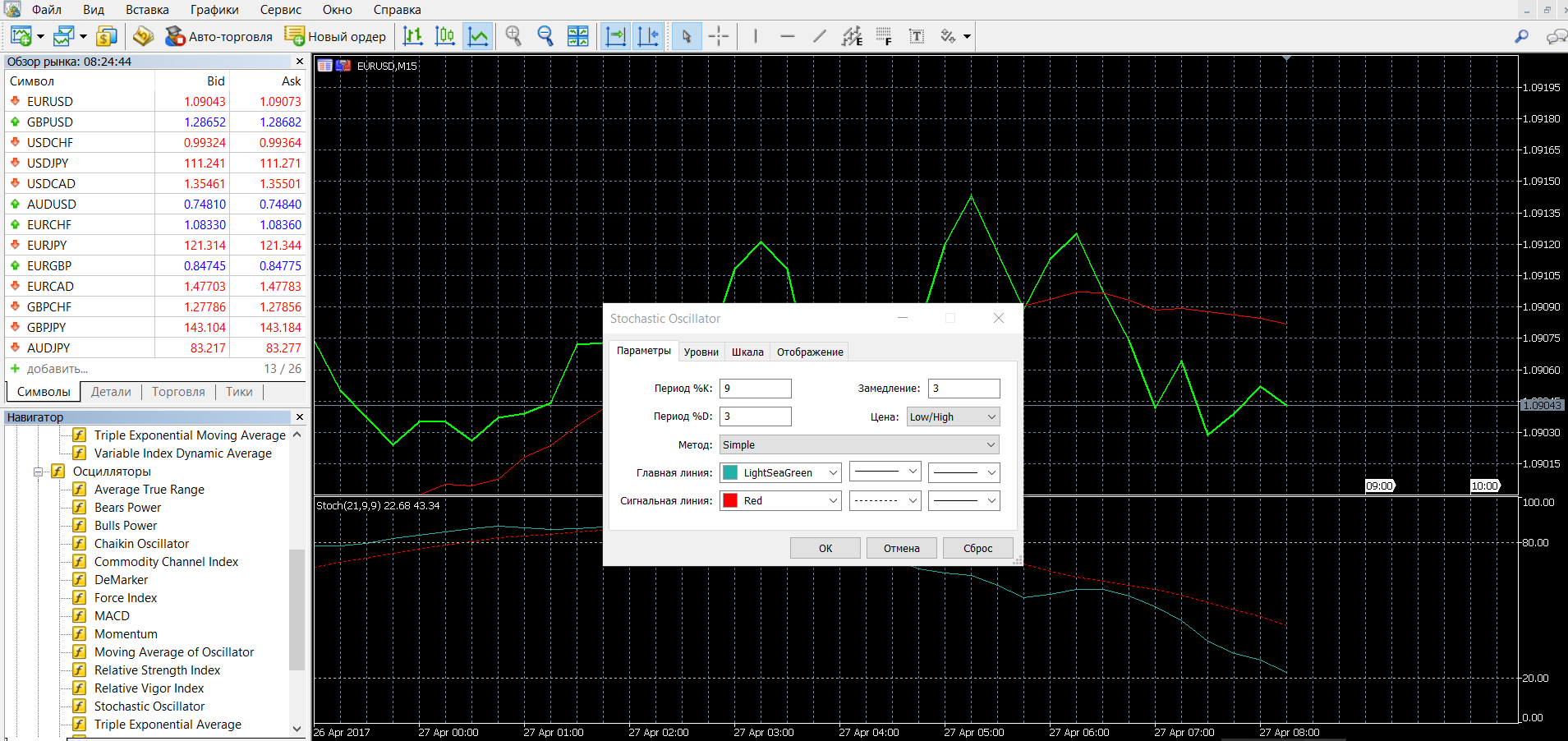Screen dimensions: 1568x741
Task: Click the Замедление input field
Action: coord(964,389)
